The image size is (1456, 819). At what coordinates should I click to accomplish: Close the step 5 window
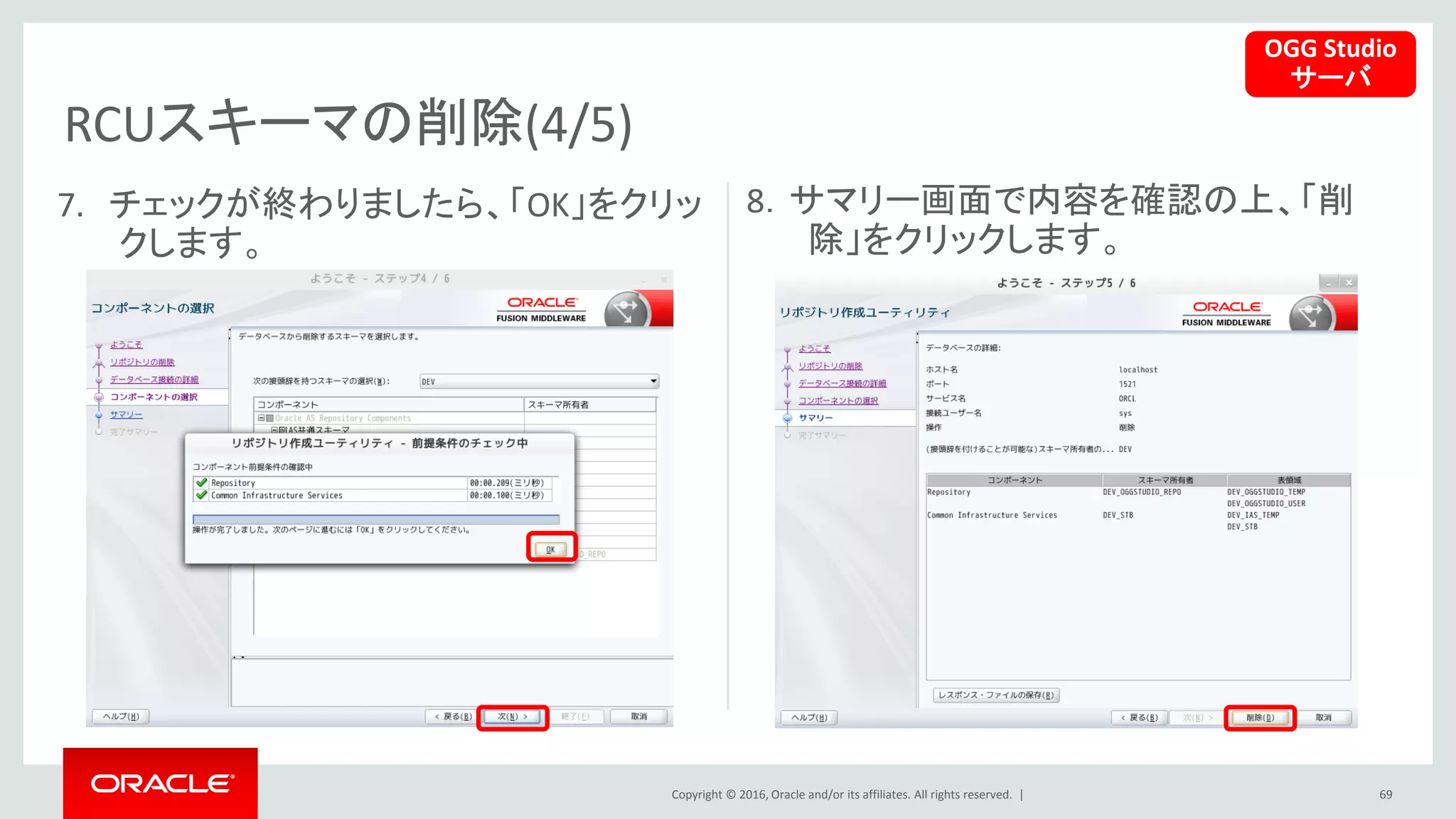click(1349, 283)
